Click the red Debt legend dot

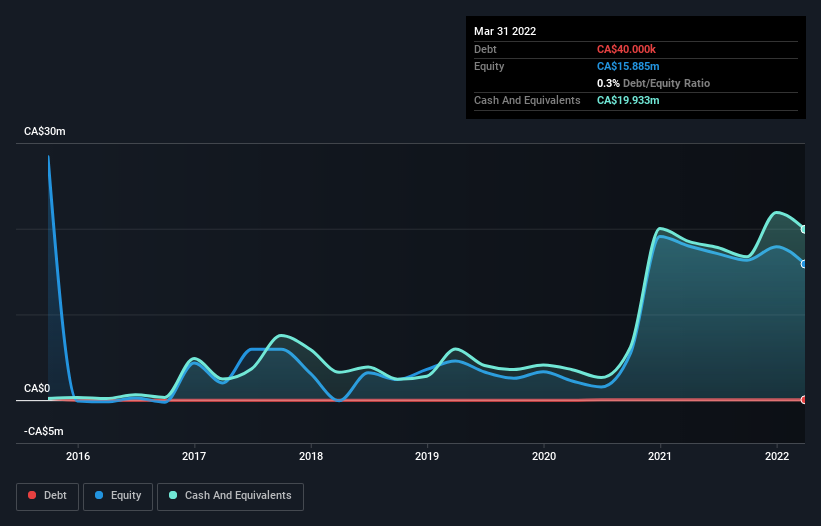32,495
